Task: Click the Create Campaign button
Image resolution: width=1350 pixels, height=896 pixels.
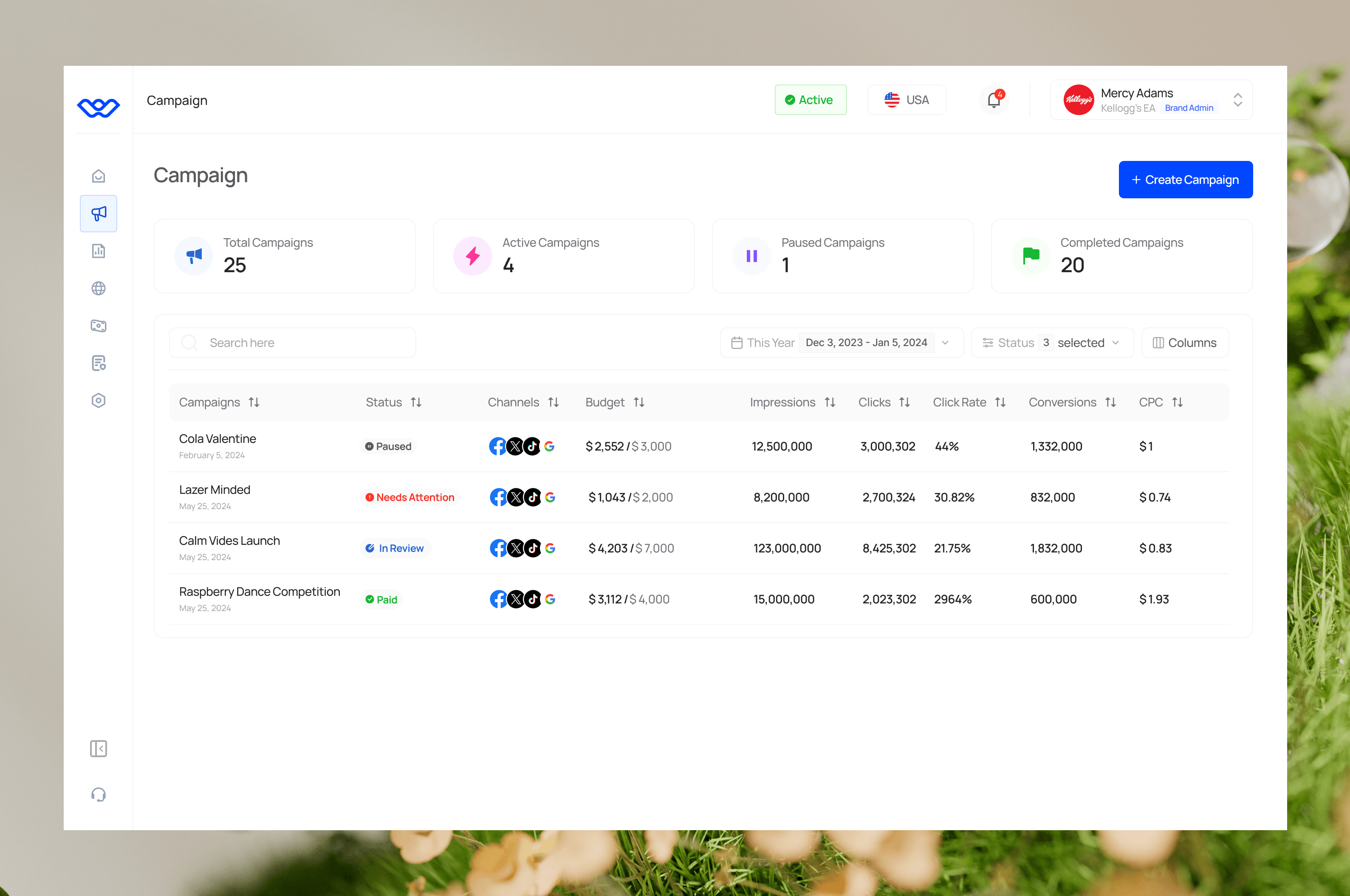Action: [1186, 180]
